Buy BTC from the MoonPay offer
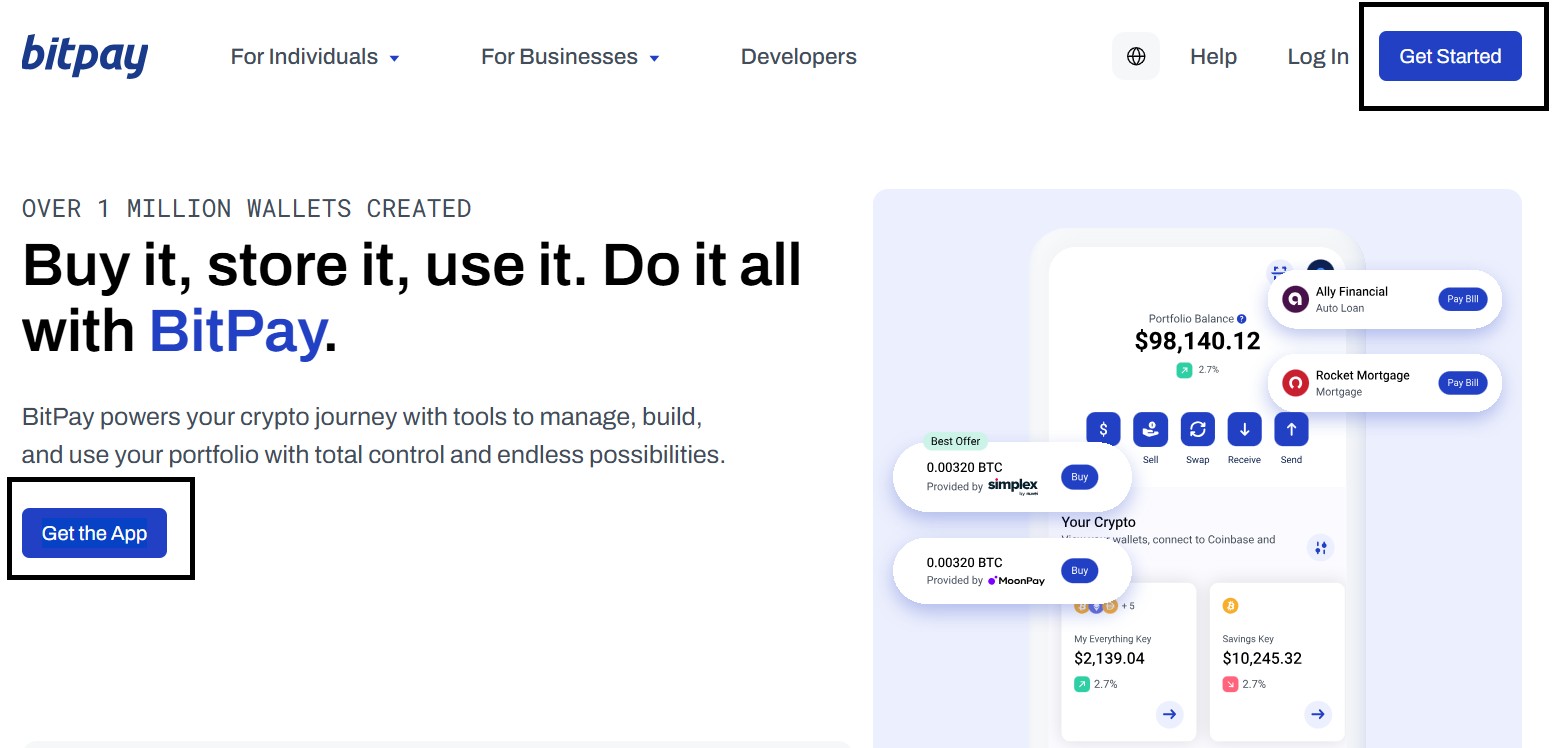Image resolution: width=1561 pixels, height=748 pixels. pos(1080,571)
